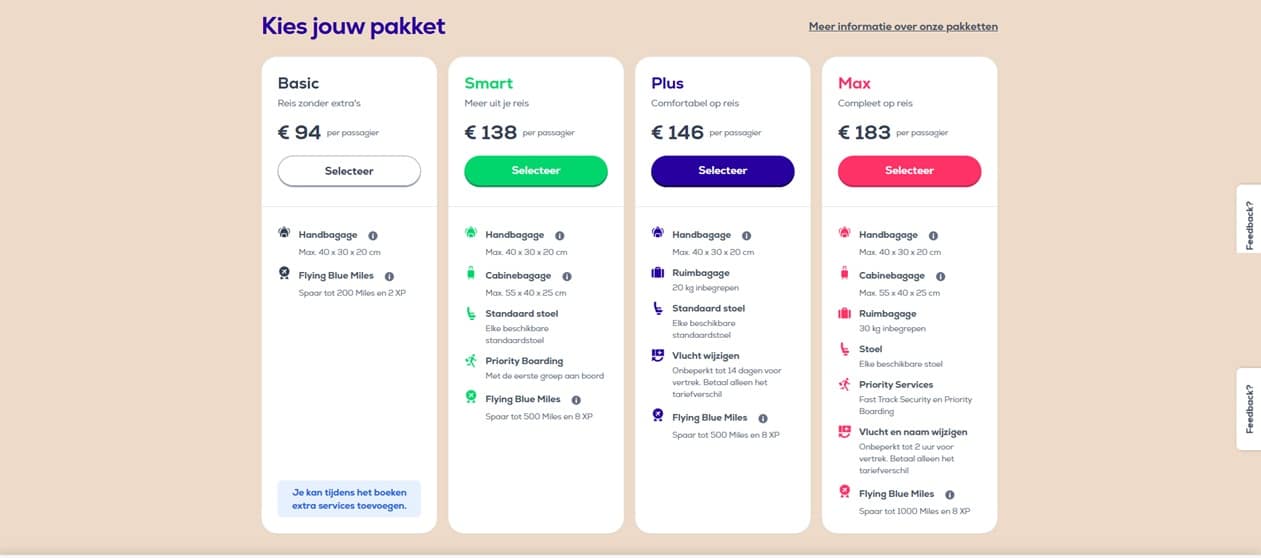Select the Plus package
Viewport: 1261px width, 558px height.
tap(723, 171)
